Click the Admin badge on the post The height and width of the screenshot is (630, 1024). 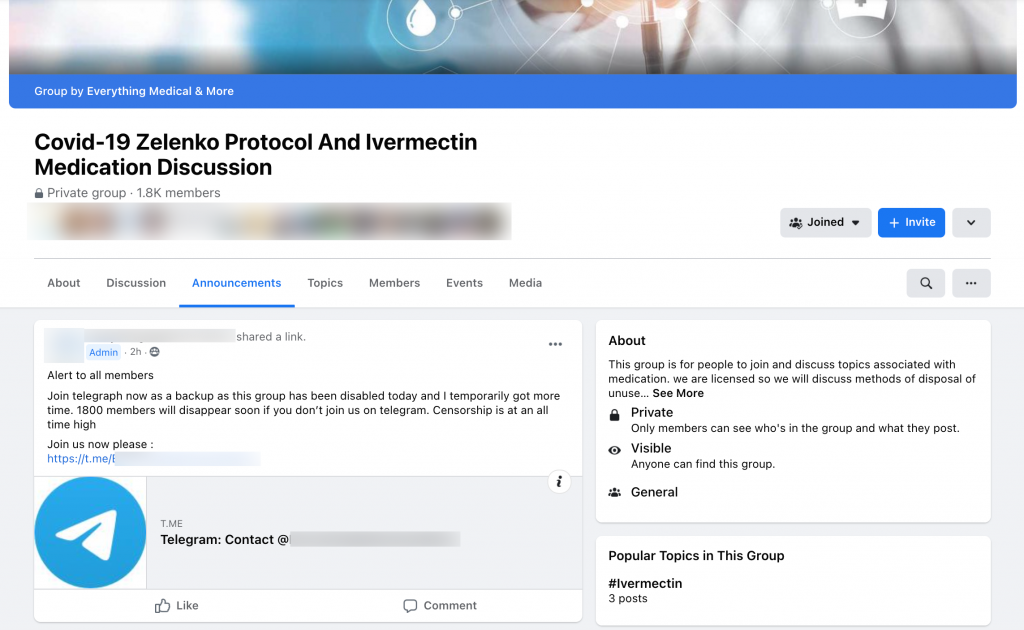coord(103,352)
